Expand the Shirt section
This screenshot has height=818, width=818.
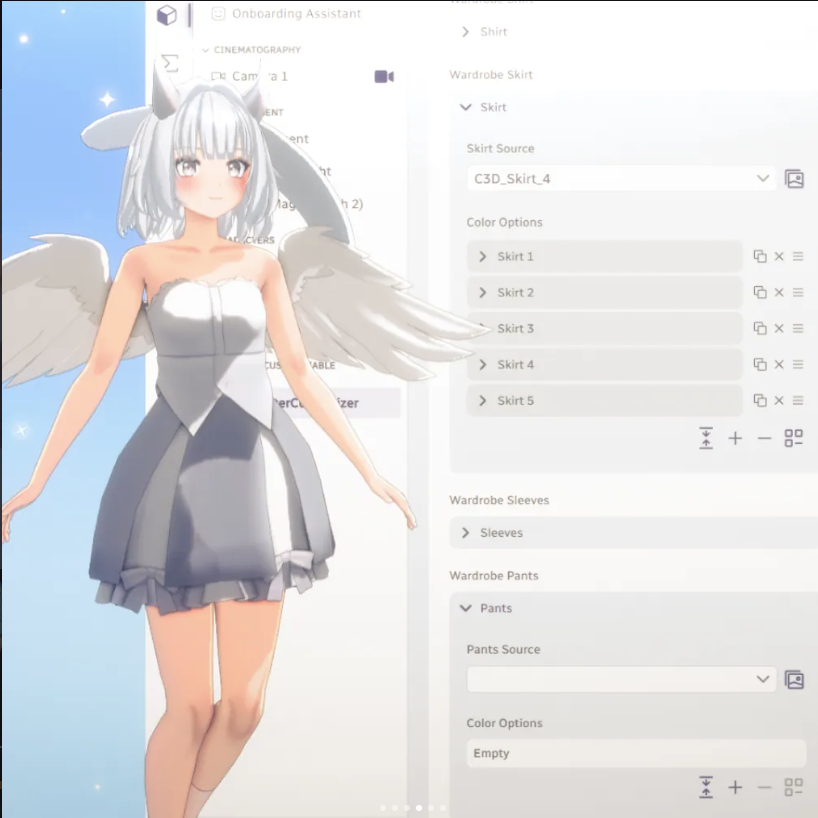pyautogui.click(x=465, y=32)
